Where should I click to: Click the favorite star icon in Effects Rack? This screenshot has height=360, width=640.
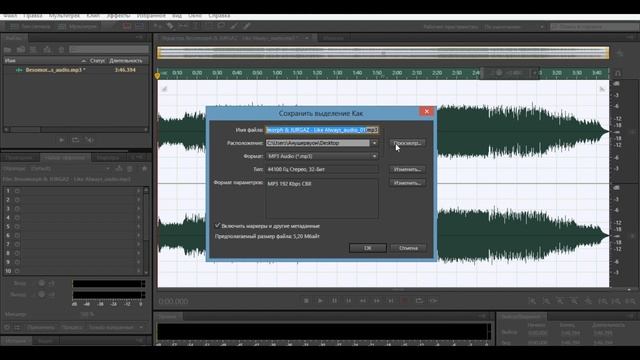click(x=144, y=168)
